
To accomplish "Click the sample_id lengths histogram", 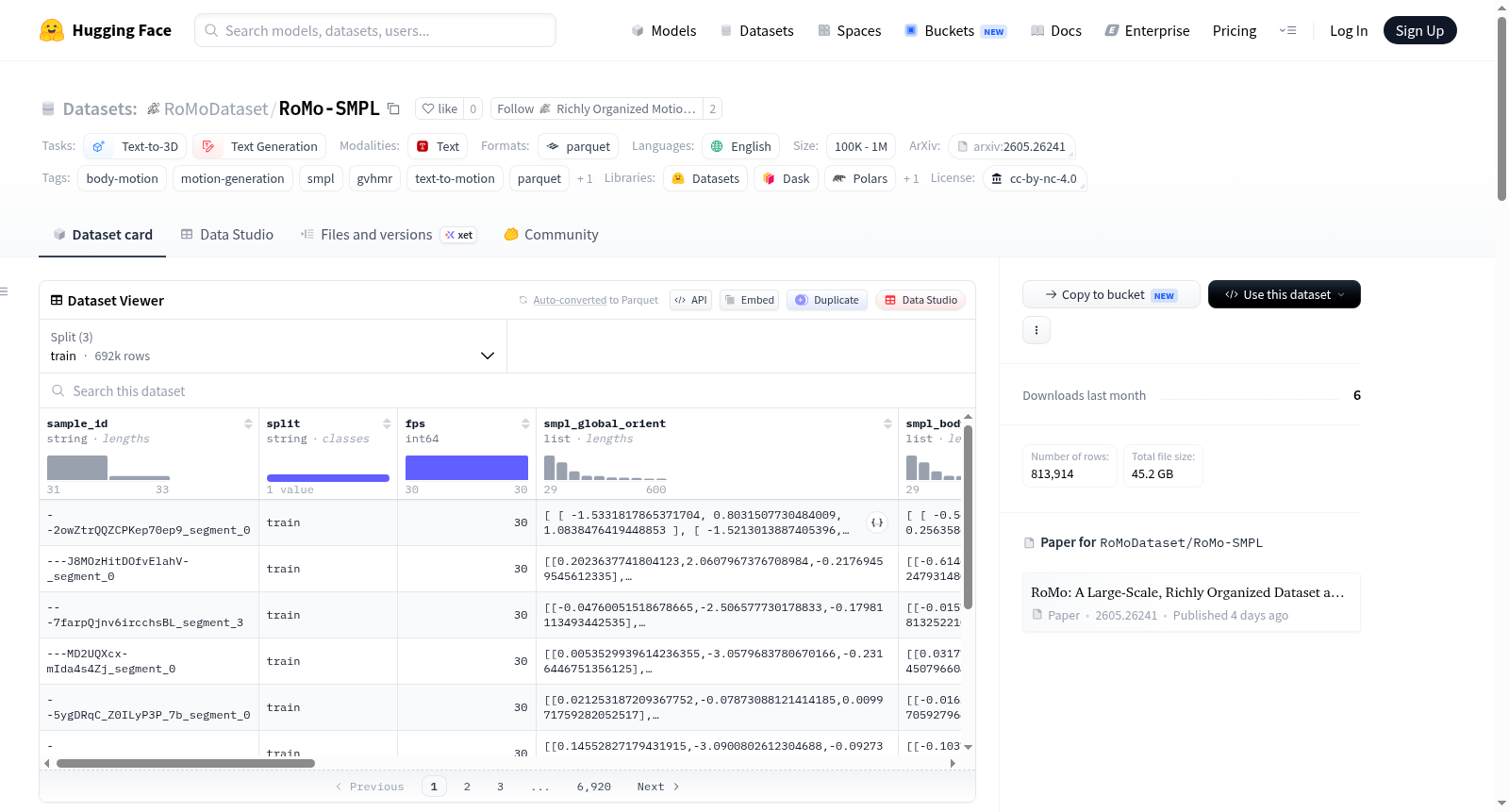I will [108, 468].
